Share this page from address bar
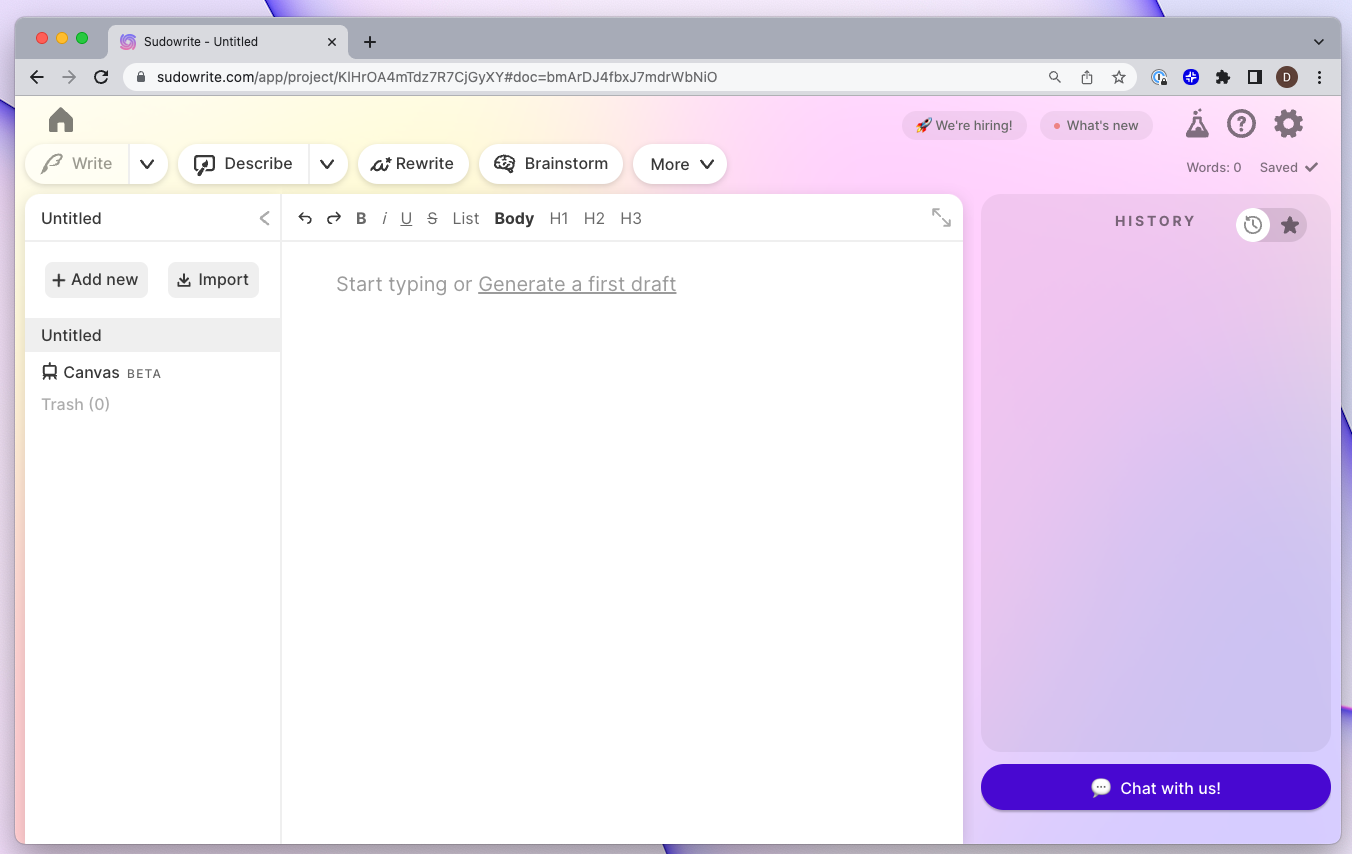This screenshot has width=1352, height=854. (x=1087, y=77)
